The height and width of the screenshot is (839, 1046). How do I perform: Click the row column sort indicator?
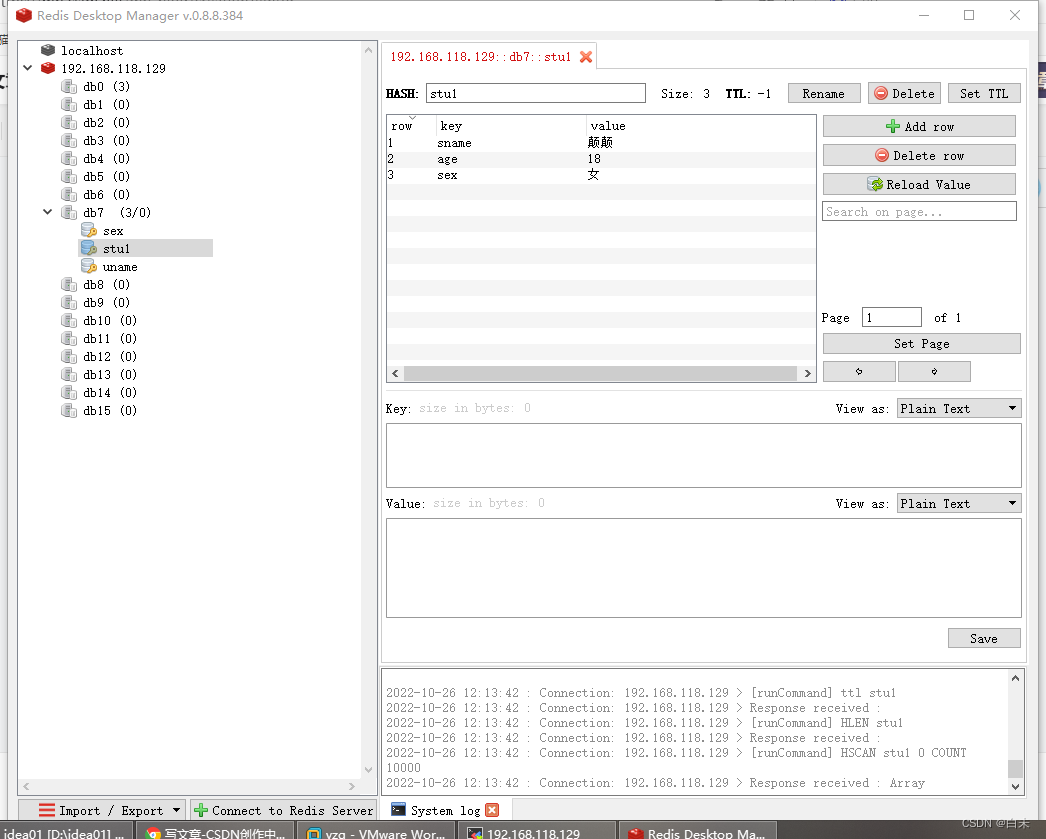[x=412, y=118]
